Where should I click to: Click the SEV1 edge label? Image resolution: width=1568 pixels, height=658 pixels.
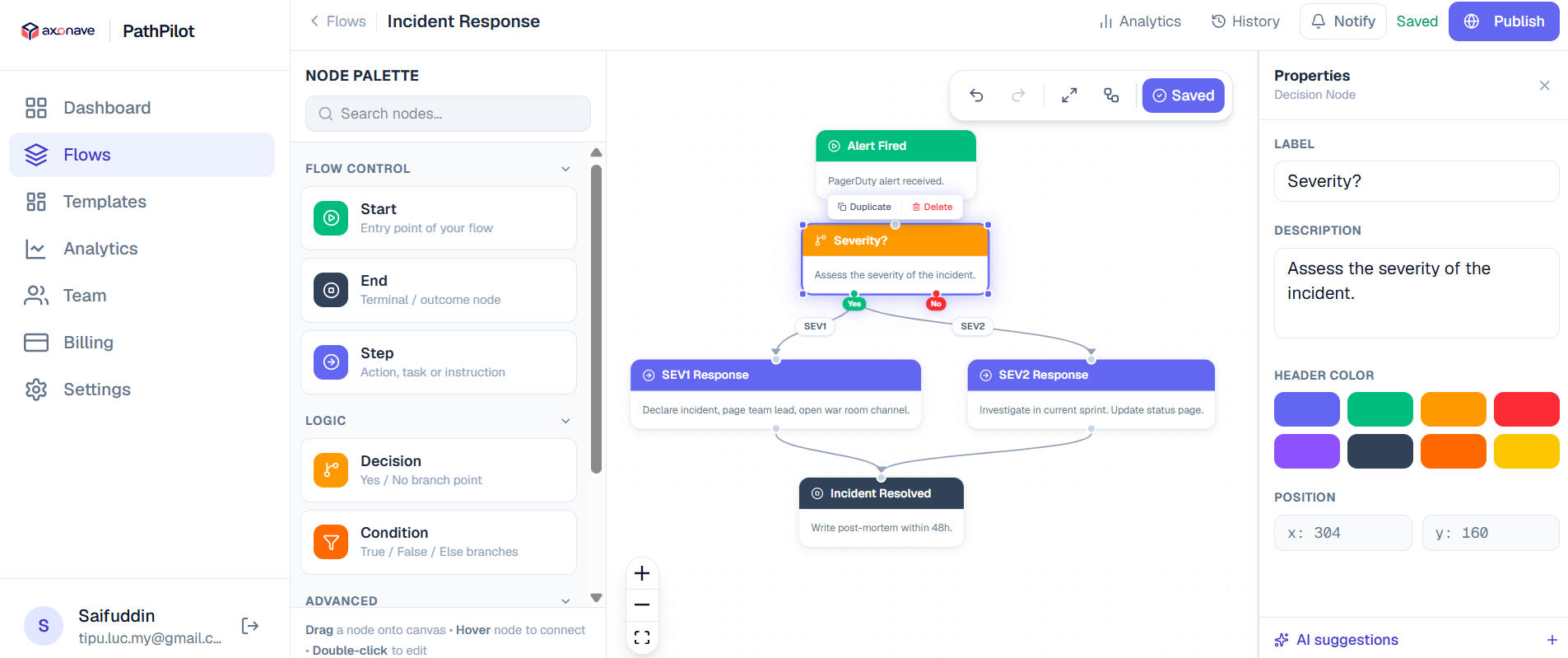(815, 326)
